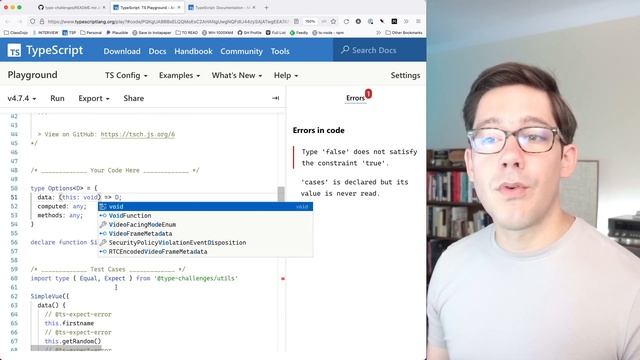
Task: Open Tools in the navigation
Action: 280,51
